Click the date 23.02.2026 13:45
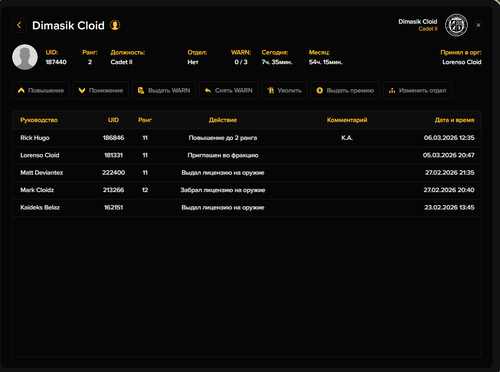Screen dimensions: 500x372 click(x=449, y=207)
